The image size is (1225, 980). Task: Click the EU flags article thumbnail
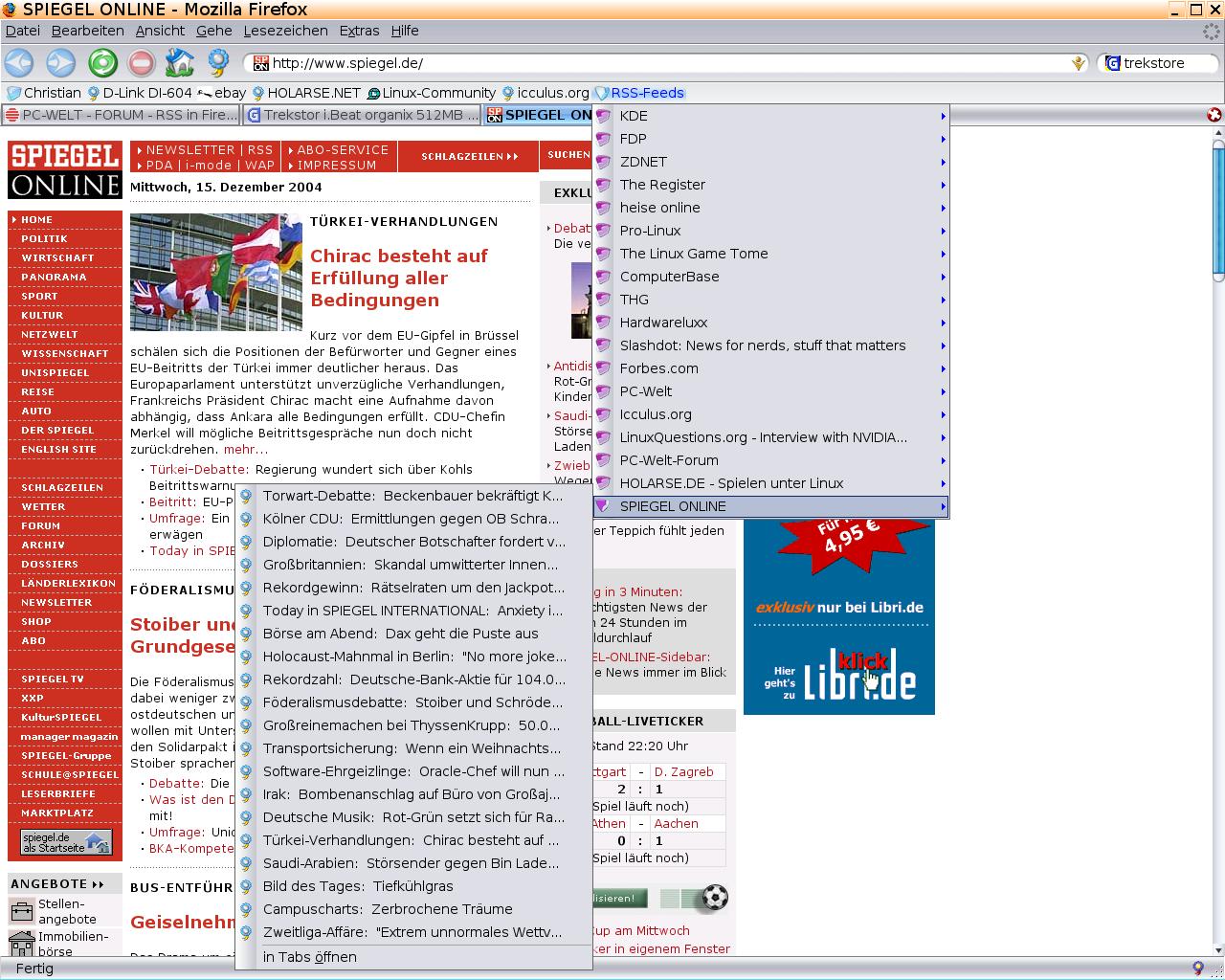pos(216,273)
